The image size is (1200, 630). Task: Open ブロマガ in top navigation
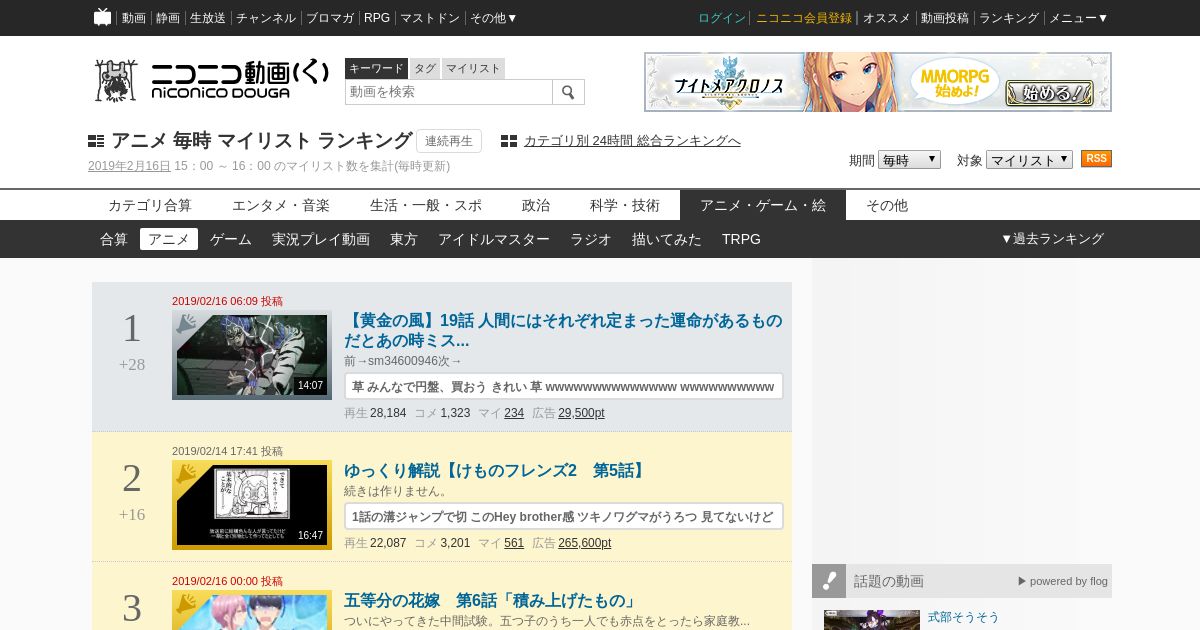click(x=330, y=18)
